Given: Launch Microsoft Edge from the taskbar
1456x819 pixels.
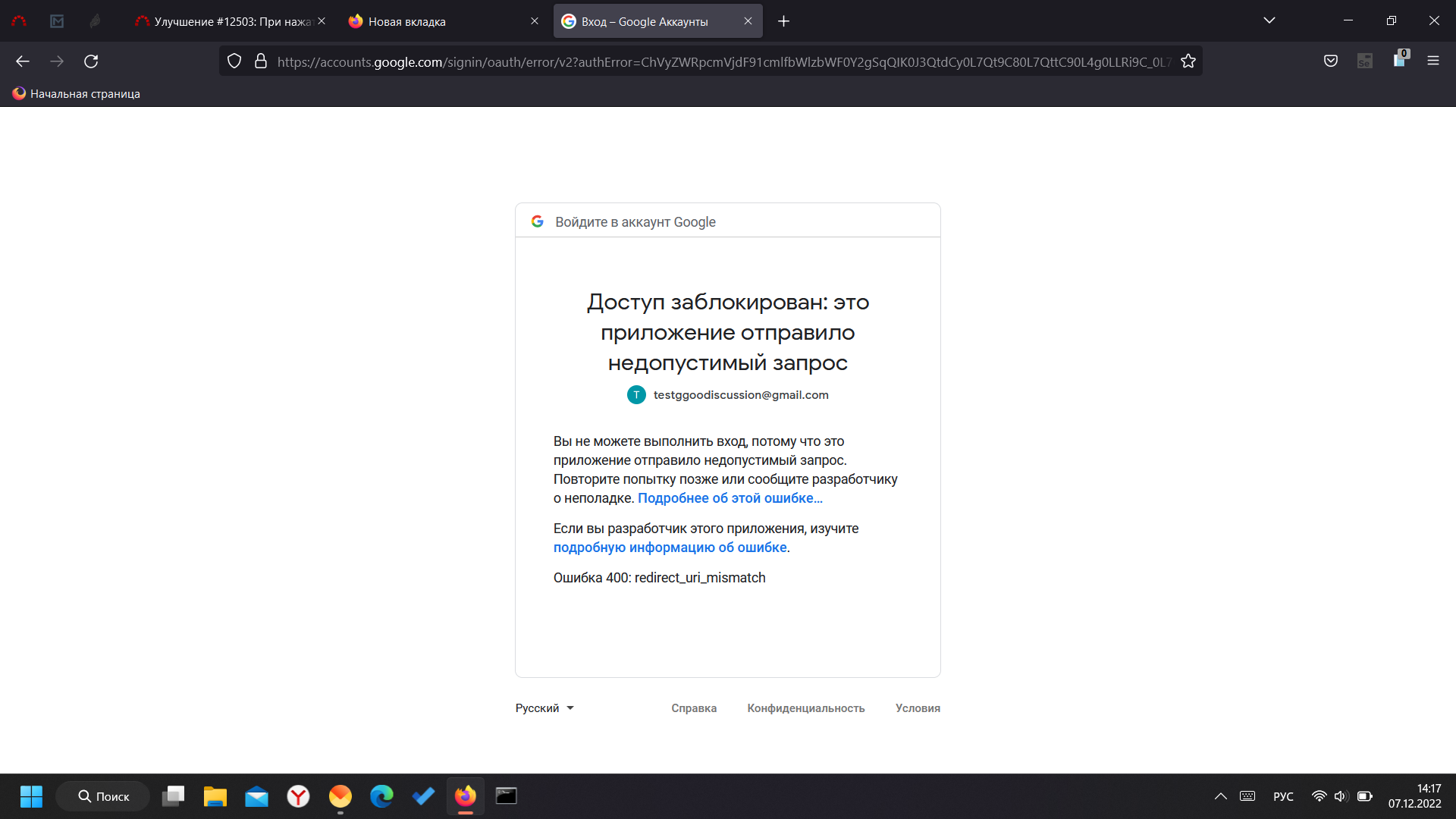Looking at the screenshot, I should (x=382, y=796).
